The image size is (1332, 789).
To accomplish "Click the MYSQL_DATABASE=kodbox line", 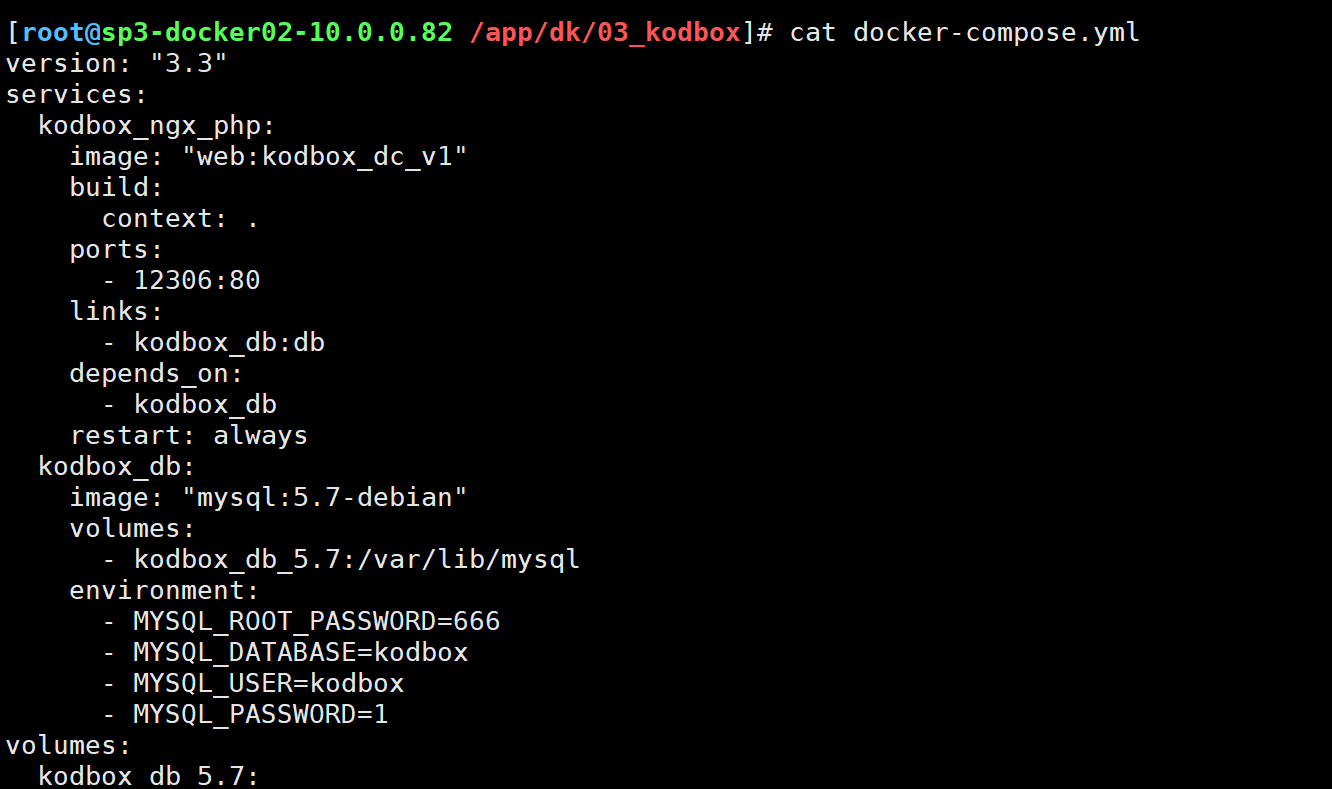I will pyautogui.click(x=300, y=653).
